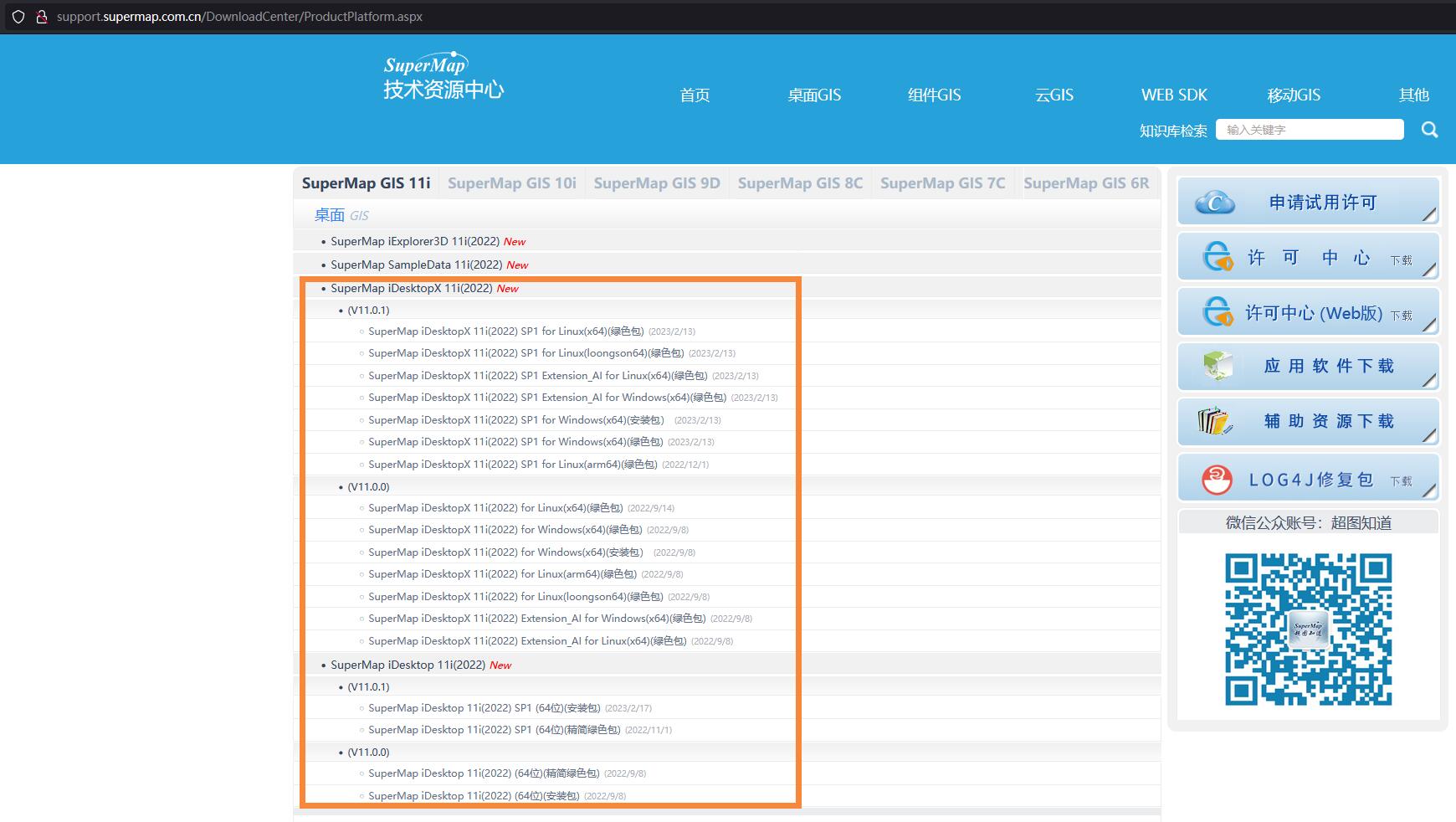Viewport: 1456px width, 822px height.
Task: Expand SuperMap iExplorer3D 11i(2022) entry
Action: (415, 241)
